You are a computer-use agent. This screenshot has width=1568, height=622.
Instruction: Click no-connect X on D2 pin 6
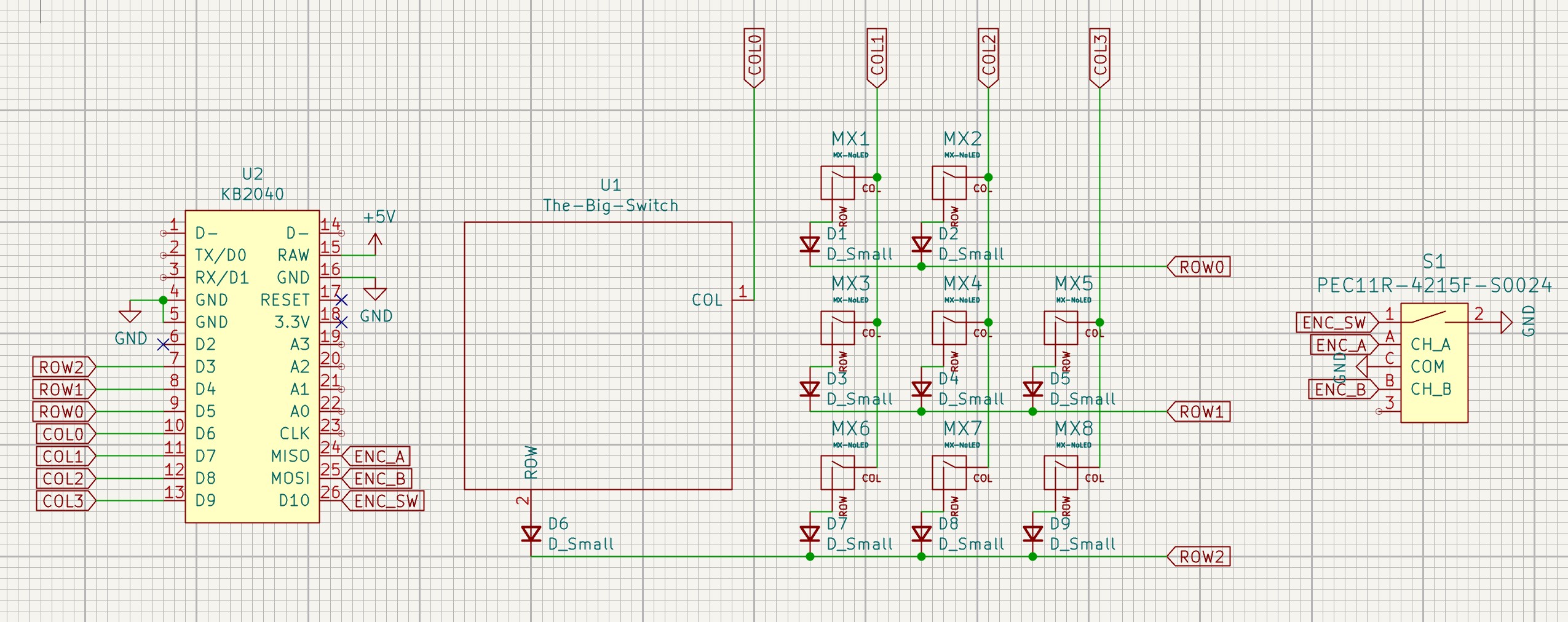pyautogui.click(x=163, y=345)
